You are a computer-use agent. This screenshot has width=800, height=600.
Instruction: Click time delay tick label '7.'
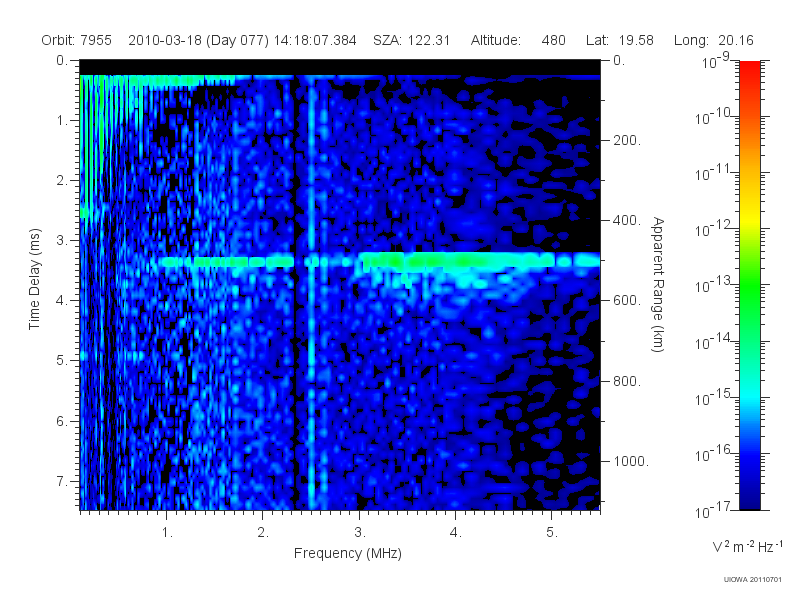pyautogui.click(x=62, y=481)
